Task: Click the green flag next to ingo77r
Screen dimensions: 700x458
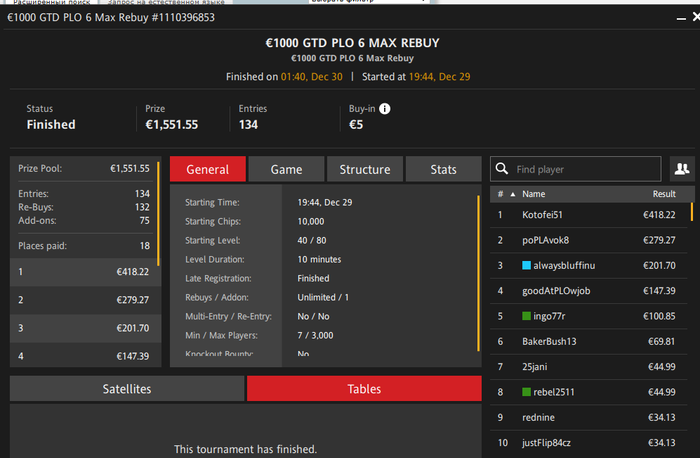Action: [x=526, y=316]
